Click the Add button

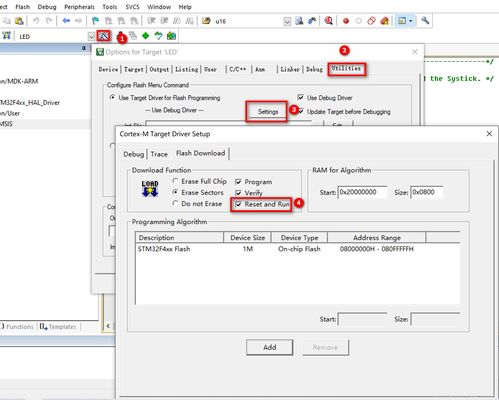click(269, 347)
